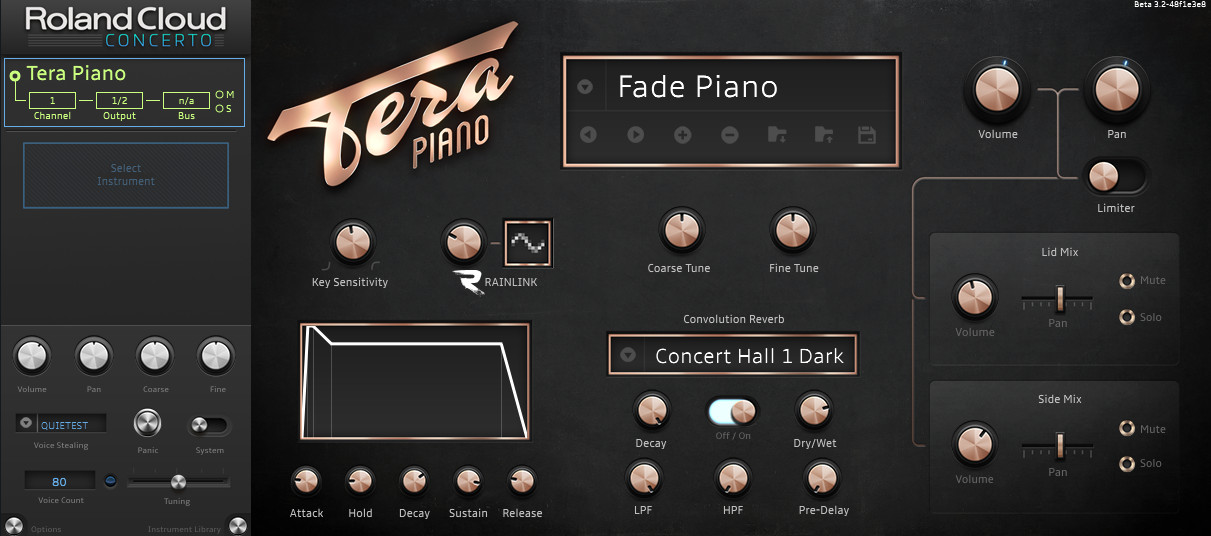This screenshot has height=536, width=1211.
Task: Click the envelope Hold knob
Action: pos(360,482)
